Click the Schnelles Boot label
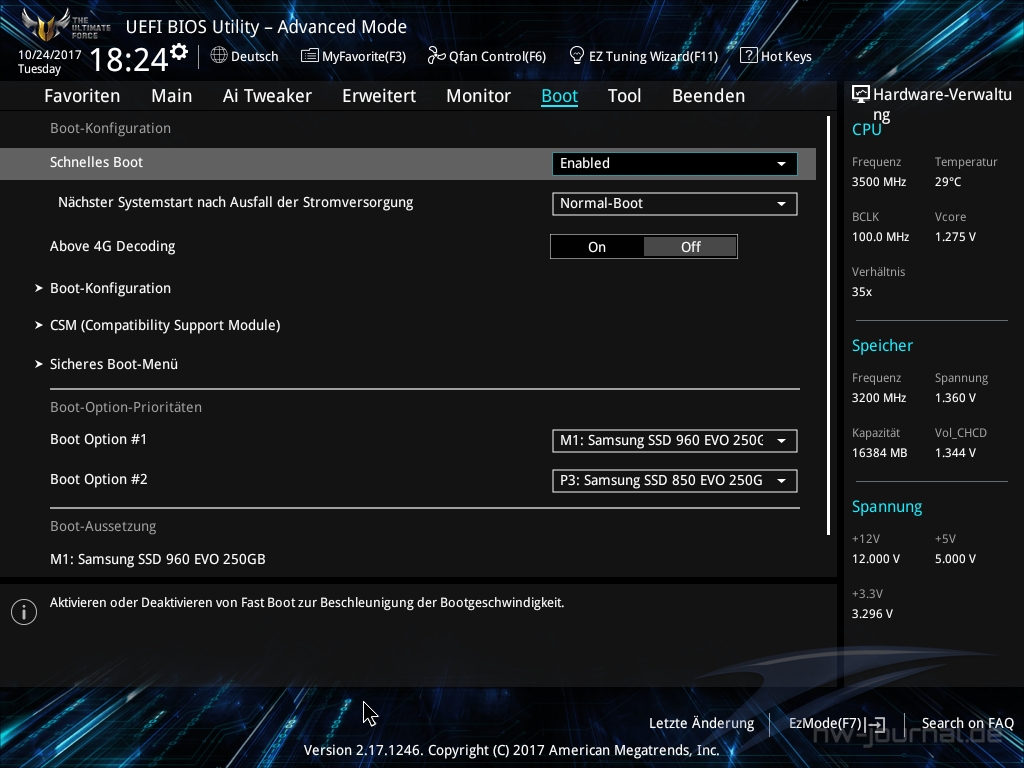The width and height of the screenshot is (1024, 768). [96, 163]
